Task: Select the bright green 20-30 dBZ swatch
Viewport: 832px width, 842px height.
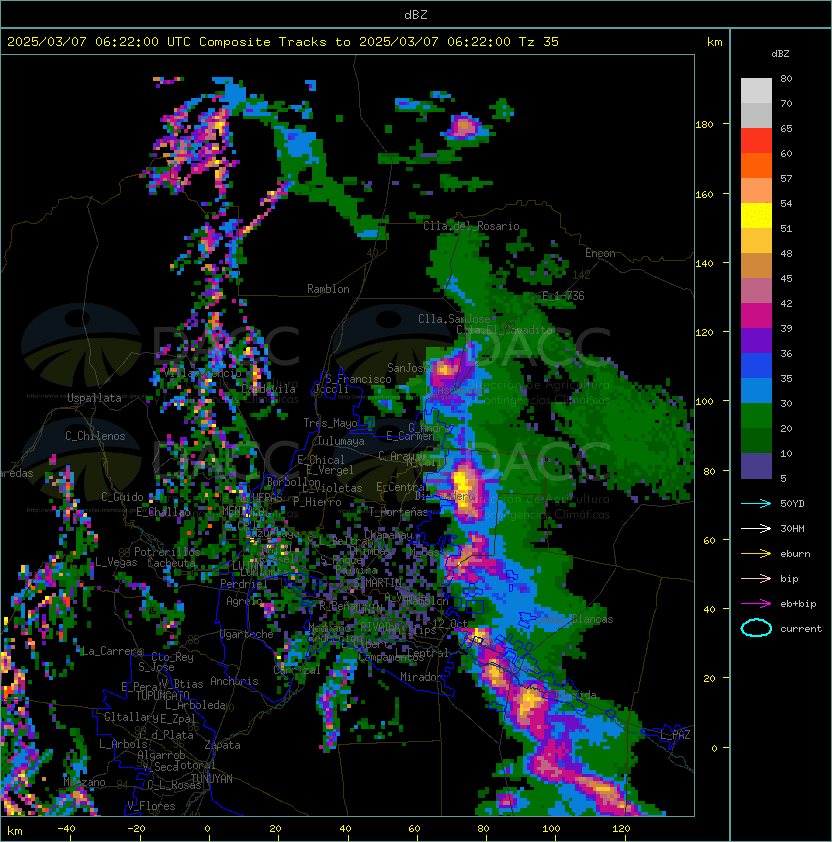Action: [756, 416]
